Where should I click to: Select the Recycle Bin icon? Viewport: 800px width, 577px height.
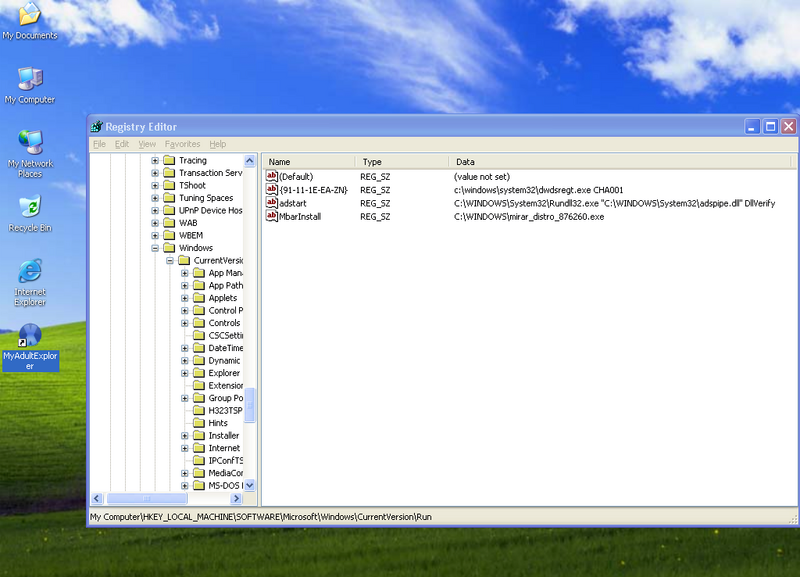pos(30,214)
